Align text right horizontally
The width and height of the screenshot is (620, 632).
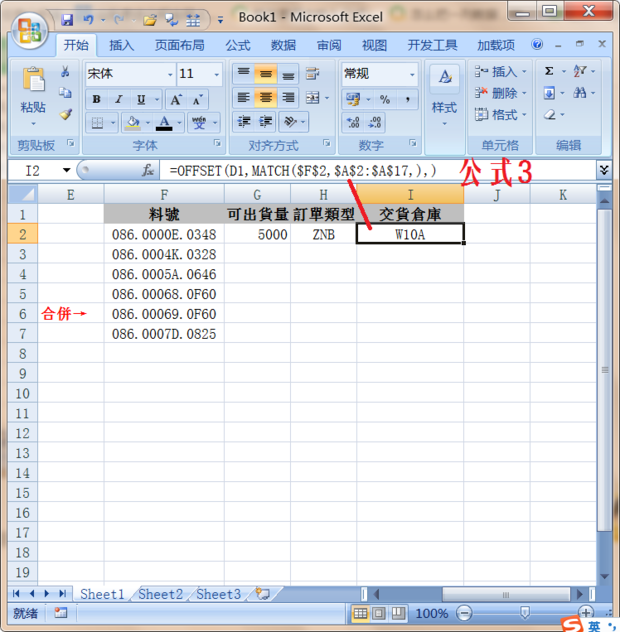click(x=288, y=98)
